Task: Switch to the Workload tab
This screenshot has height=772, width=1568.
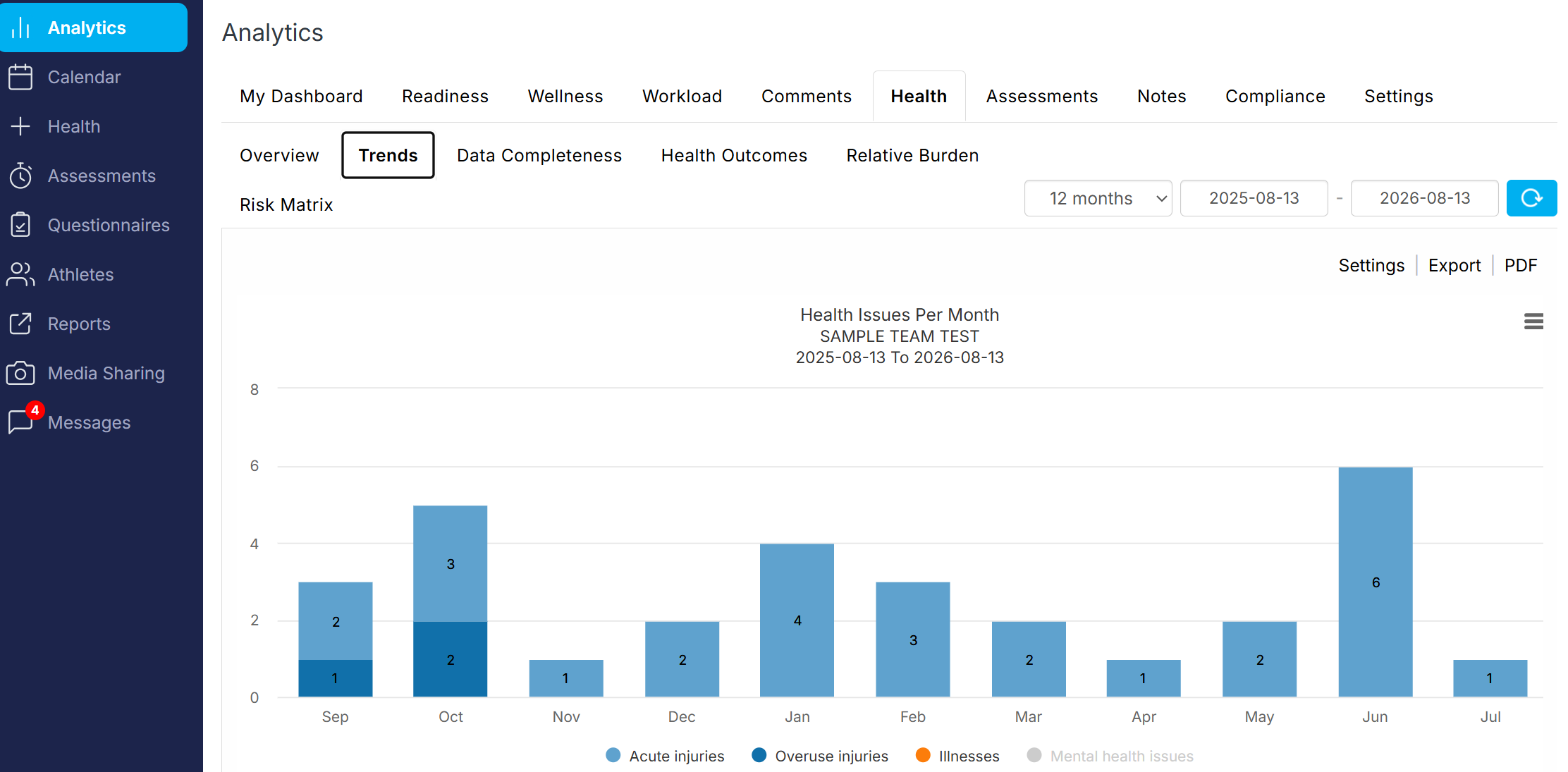Action: 682,96
